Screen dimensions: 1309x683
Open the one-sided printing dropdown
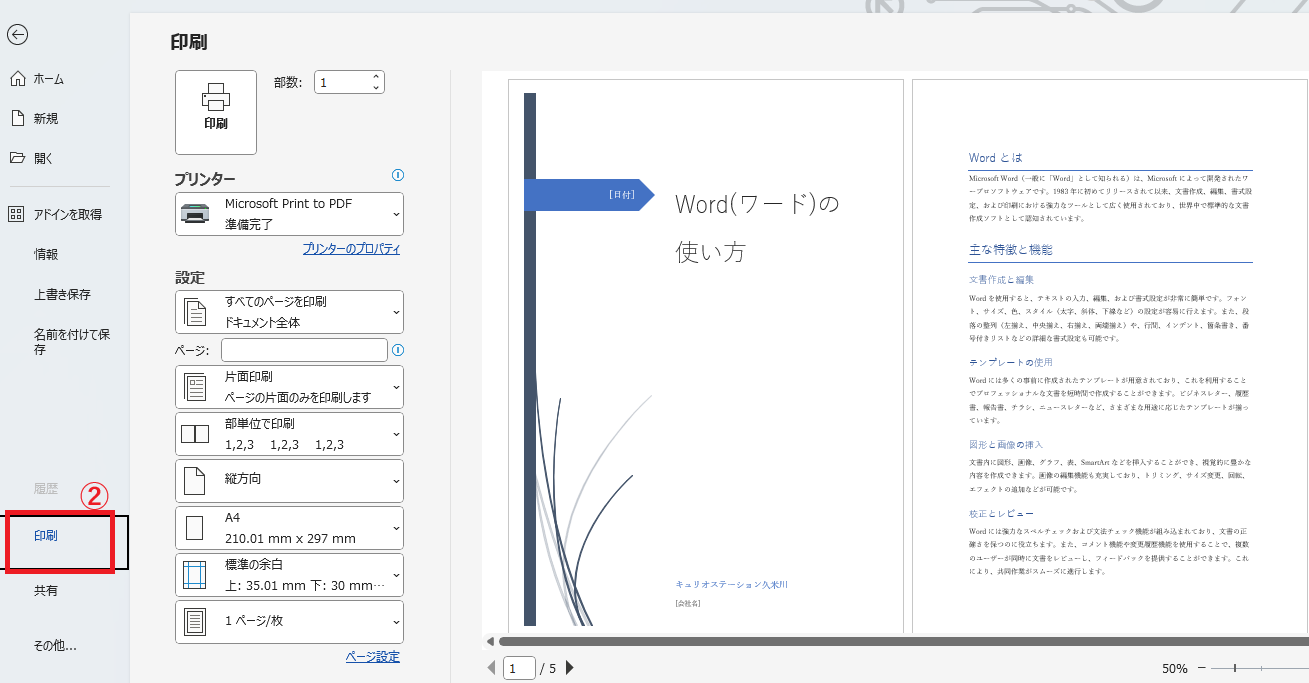pos(289,387)
